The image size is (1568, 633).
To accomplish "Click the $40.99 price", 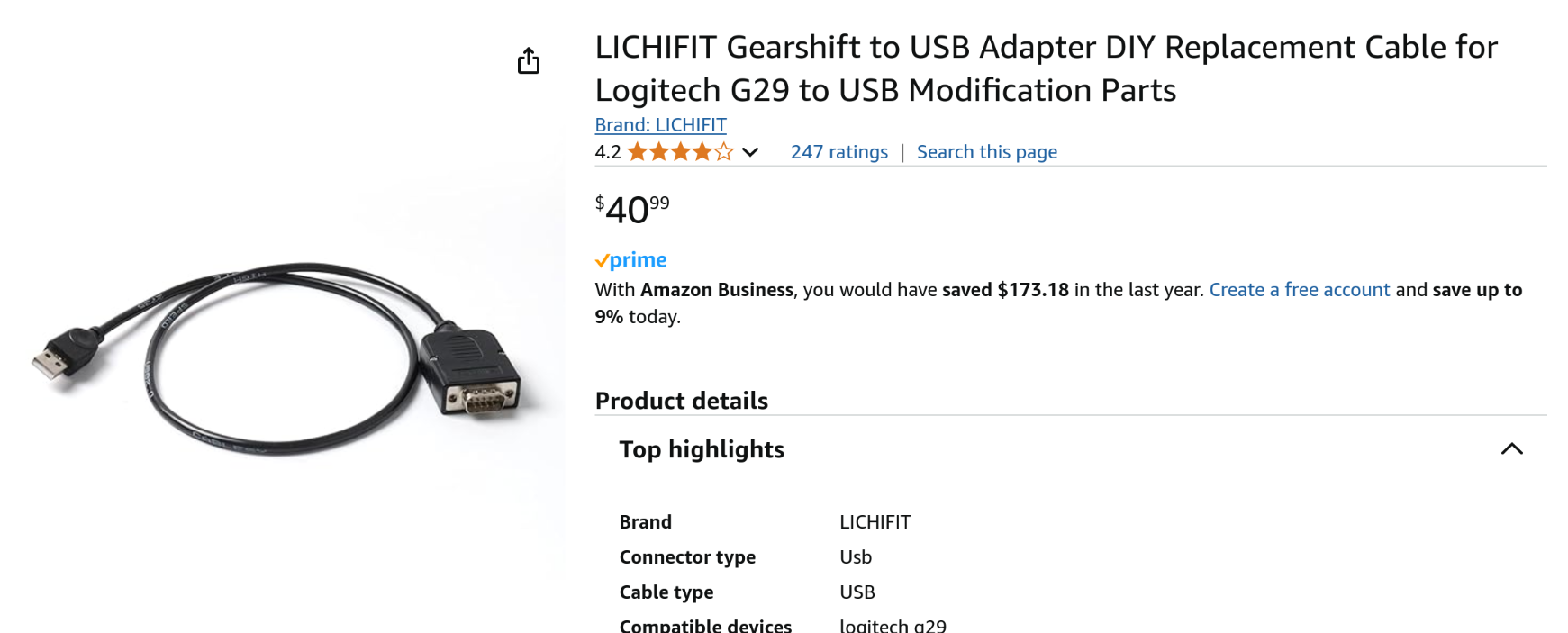I will click(632, 210).
